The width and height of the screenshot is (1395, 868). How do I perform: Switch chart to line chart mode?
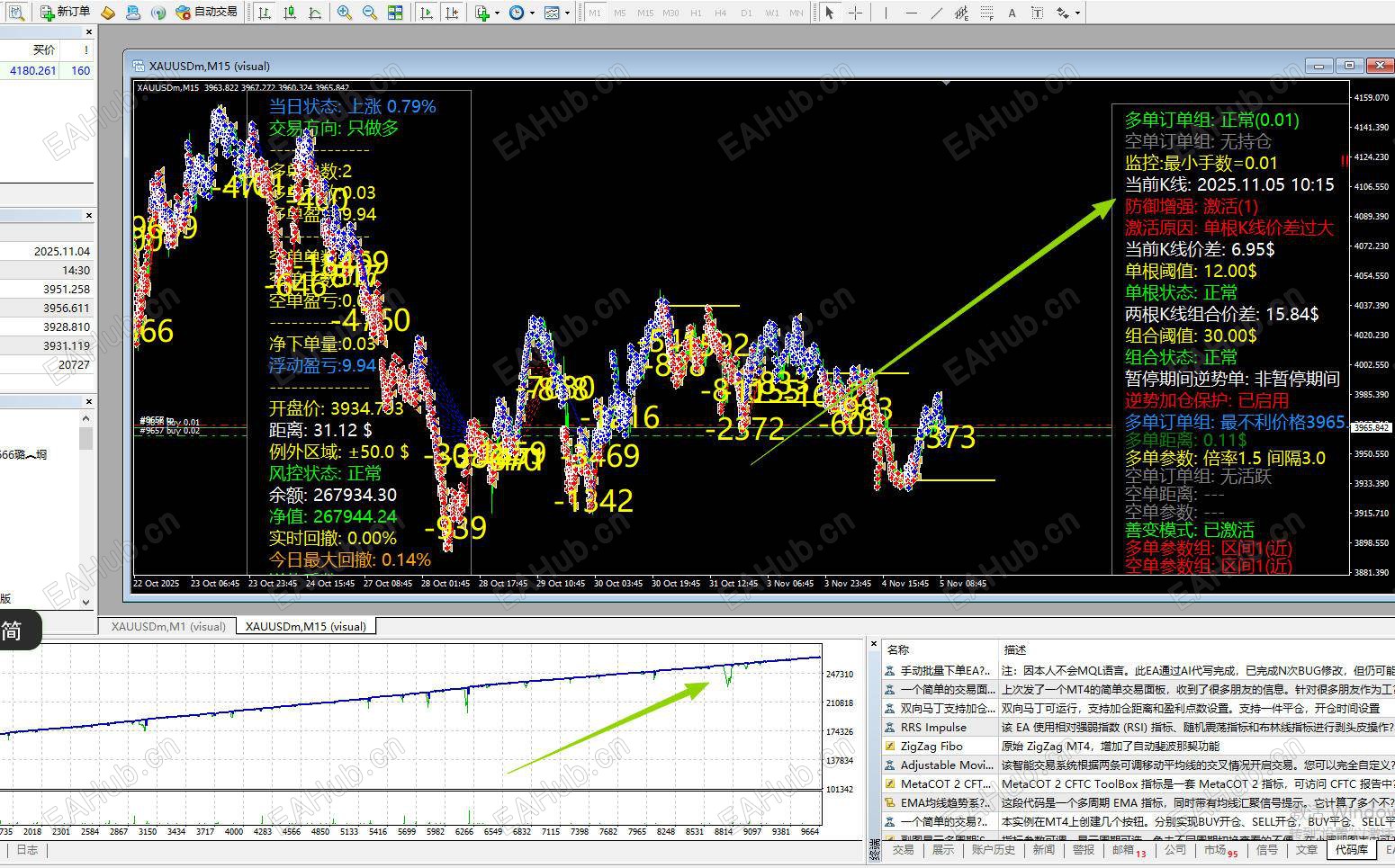[x=315, y=13]
